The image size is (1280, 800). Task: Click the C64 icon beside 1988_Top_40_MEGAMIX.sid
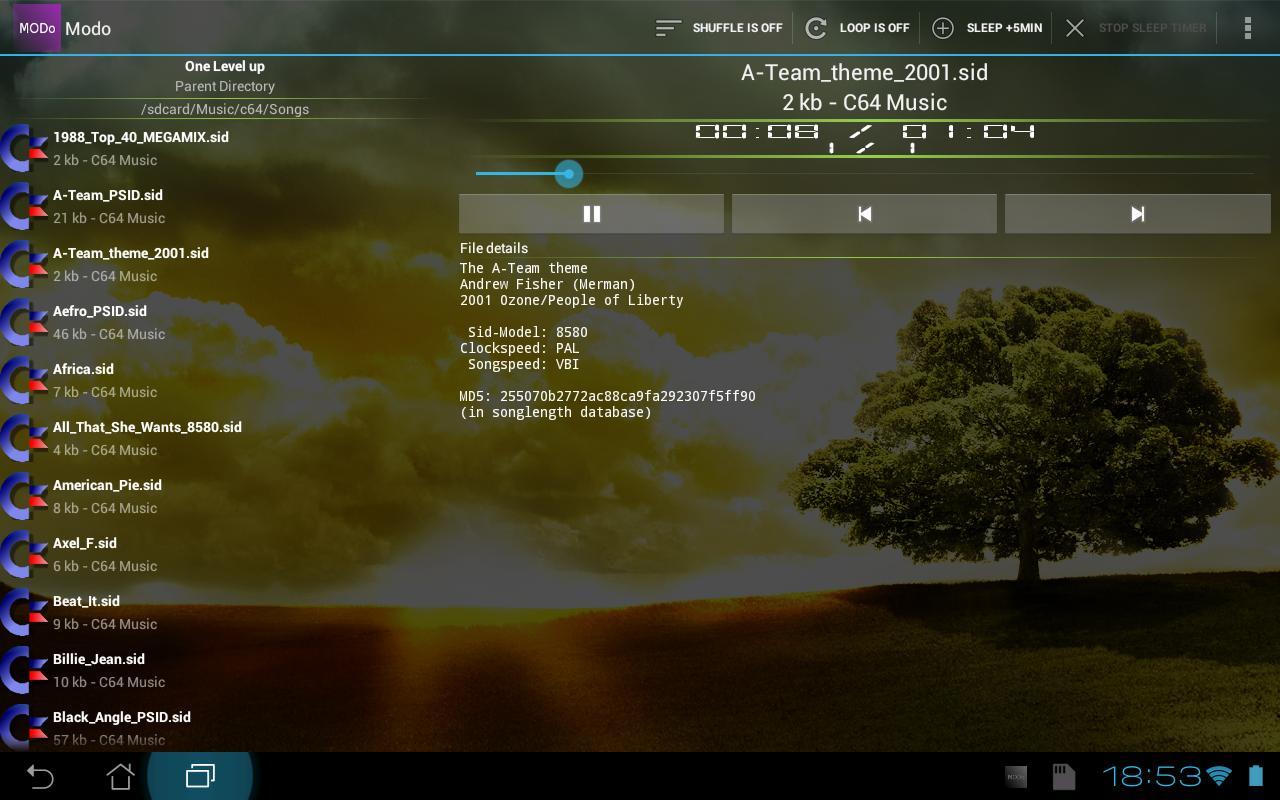click(x=24, y=148)
